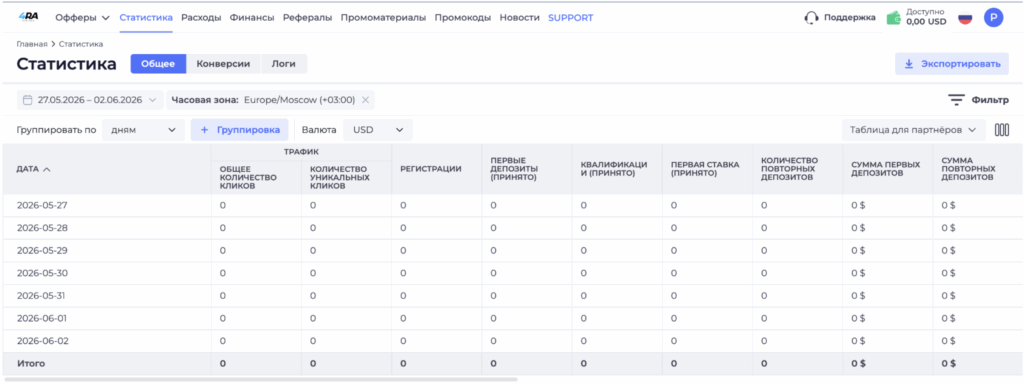Open the 'дням' grouping dropdown

coord(143,130)
